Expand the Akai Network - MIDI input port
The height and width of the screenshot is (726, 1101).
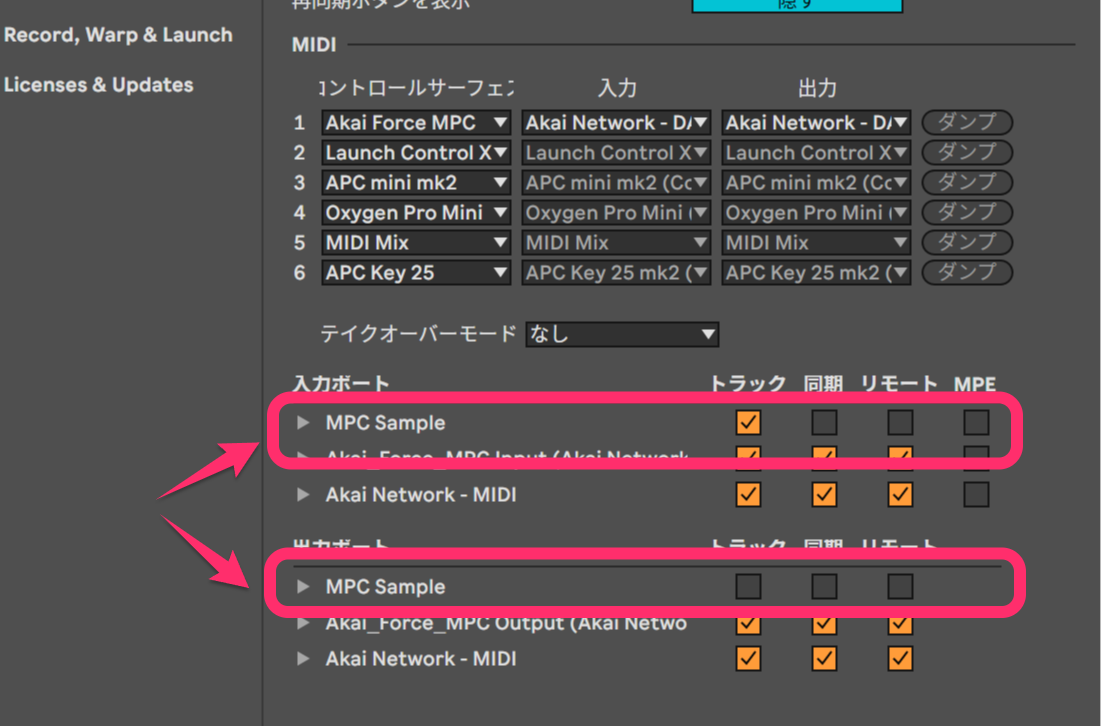pos(304,495)
